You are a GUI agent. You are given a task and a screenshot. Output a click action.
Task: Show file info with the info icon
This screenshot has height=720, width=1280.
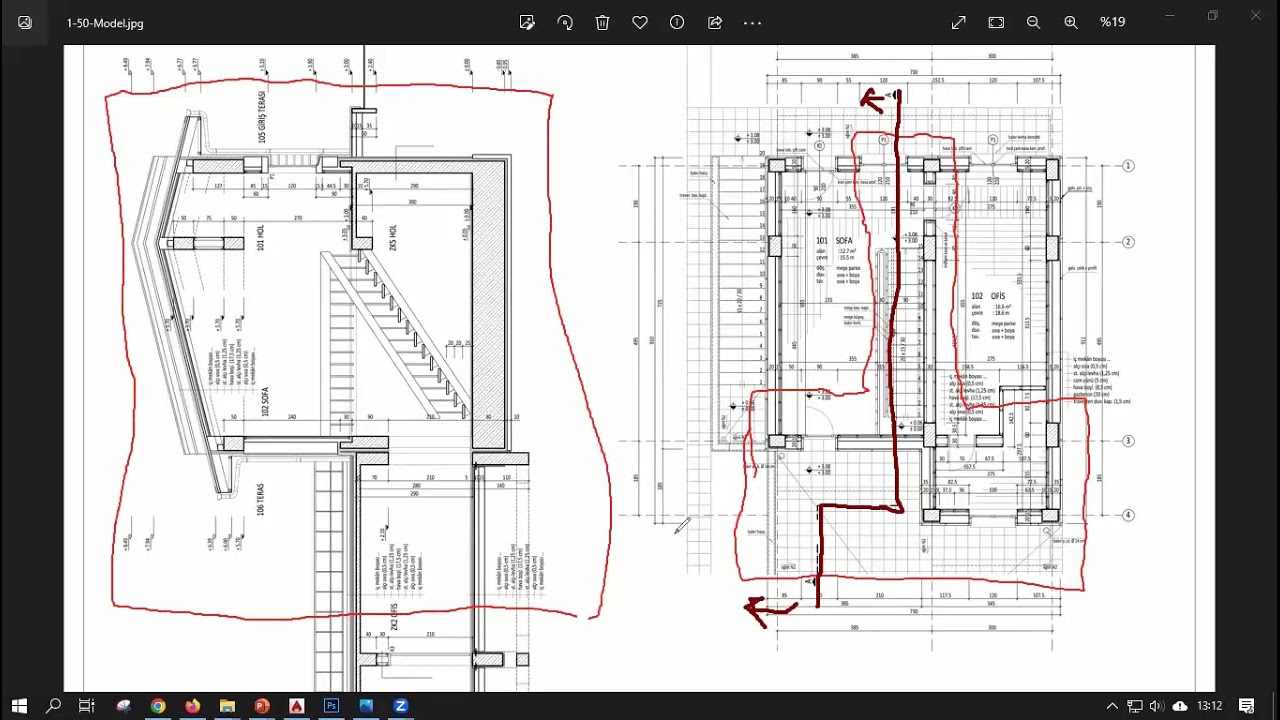point(677,22)
